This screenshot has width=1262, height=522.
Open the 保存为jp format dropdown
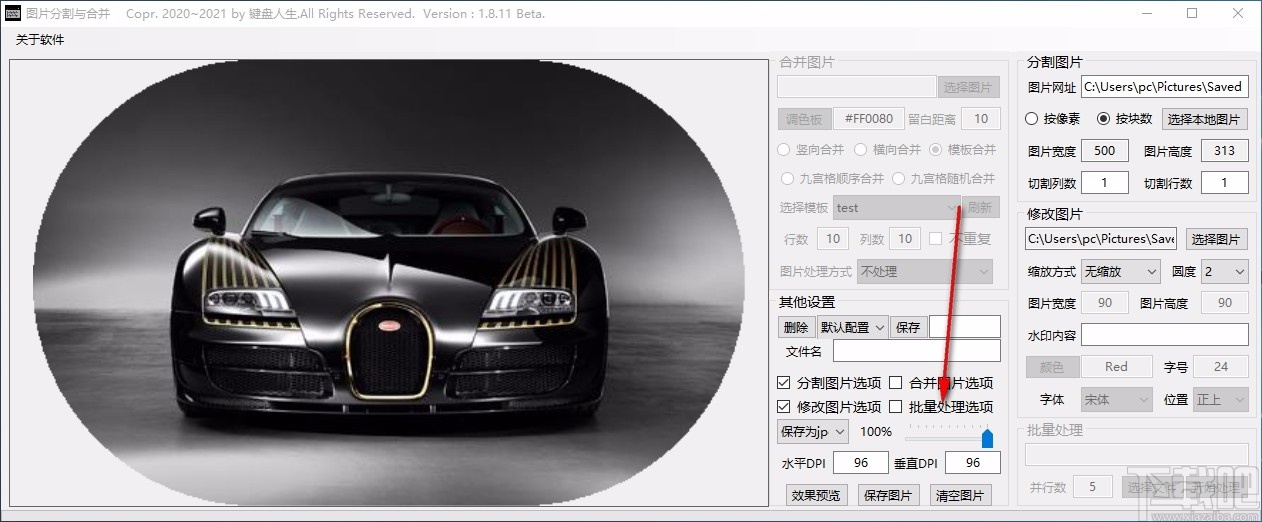point(813,431)
